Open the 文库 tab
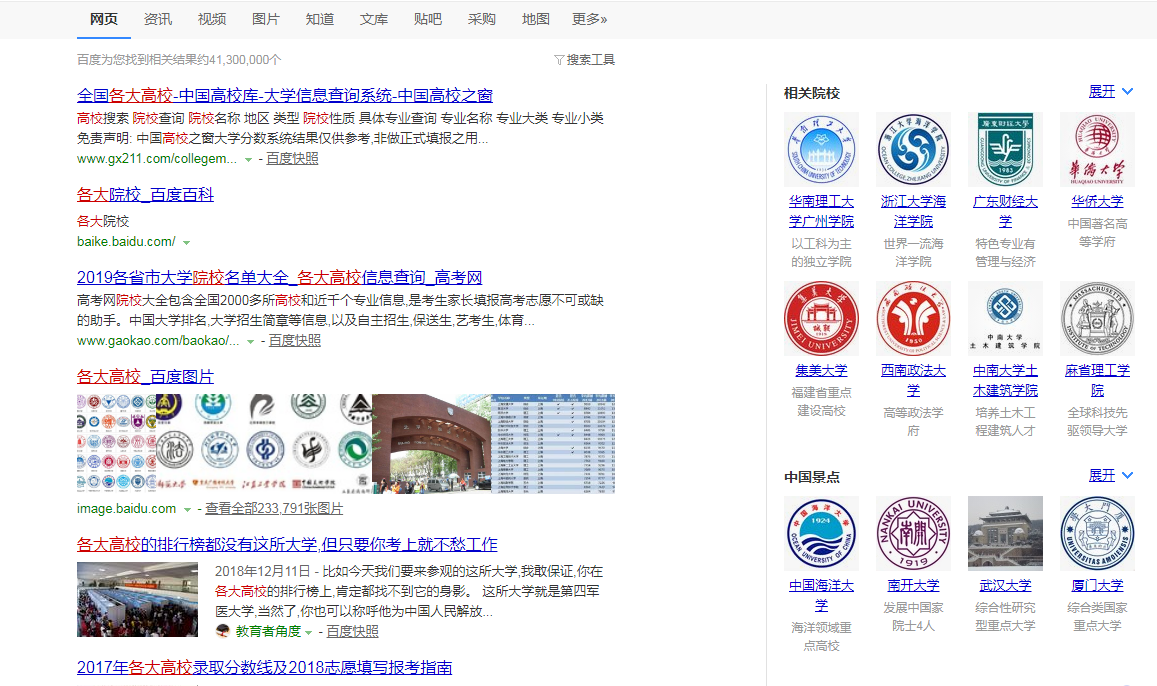 373,19
